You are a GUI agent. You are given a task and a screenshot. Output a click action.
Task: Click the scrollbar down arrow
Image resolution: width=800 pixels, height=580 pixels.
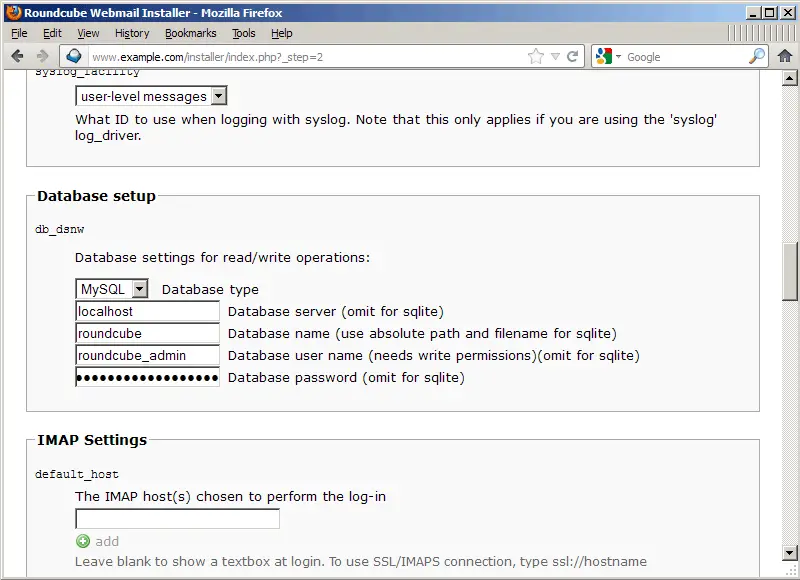(x=790, y=552)
